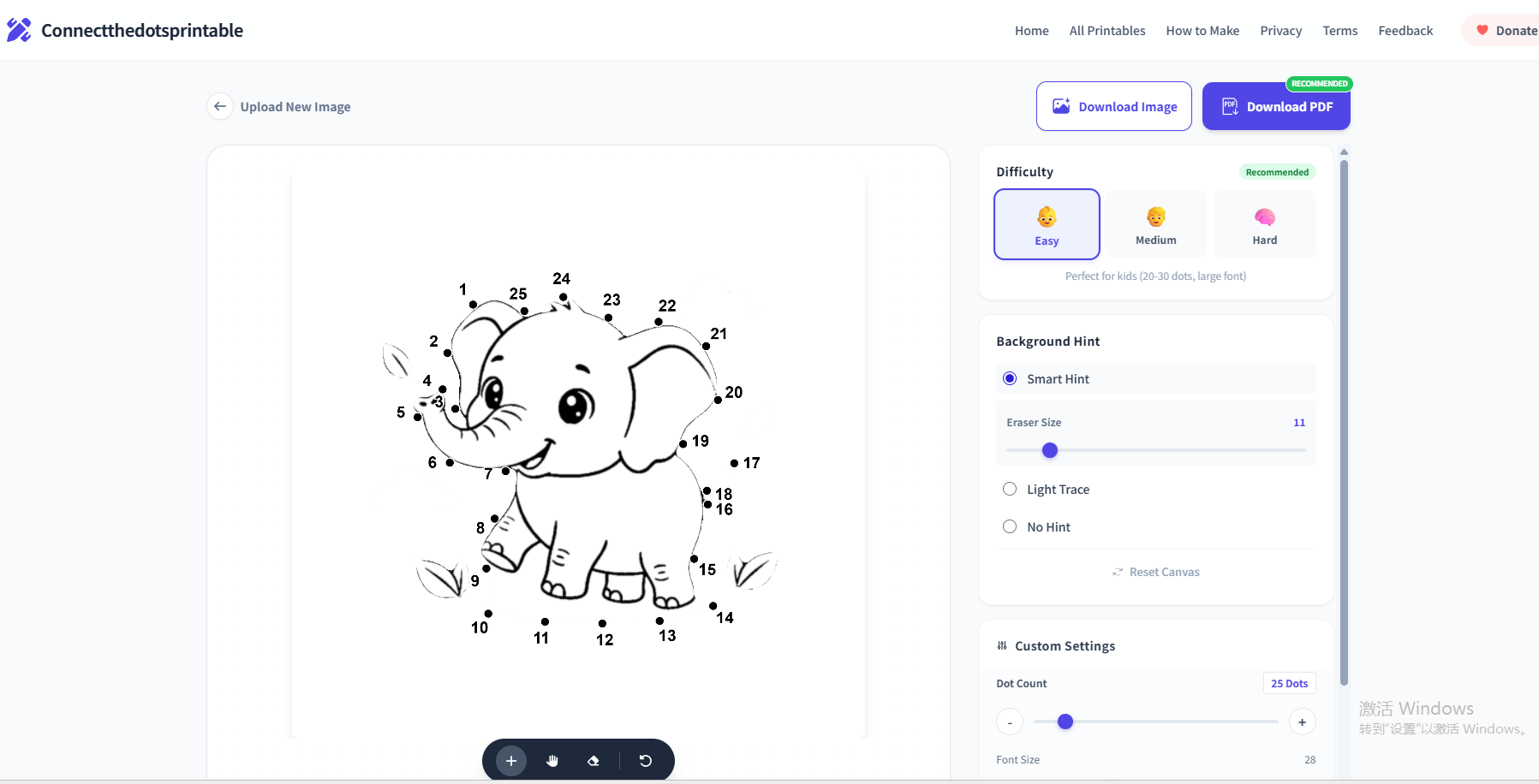Viewport: 1539px width, 784px height.
Task: Switch difficulty to Hard
Action: point(1264,224)
